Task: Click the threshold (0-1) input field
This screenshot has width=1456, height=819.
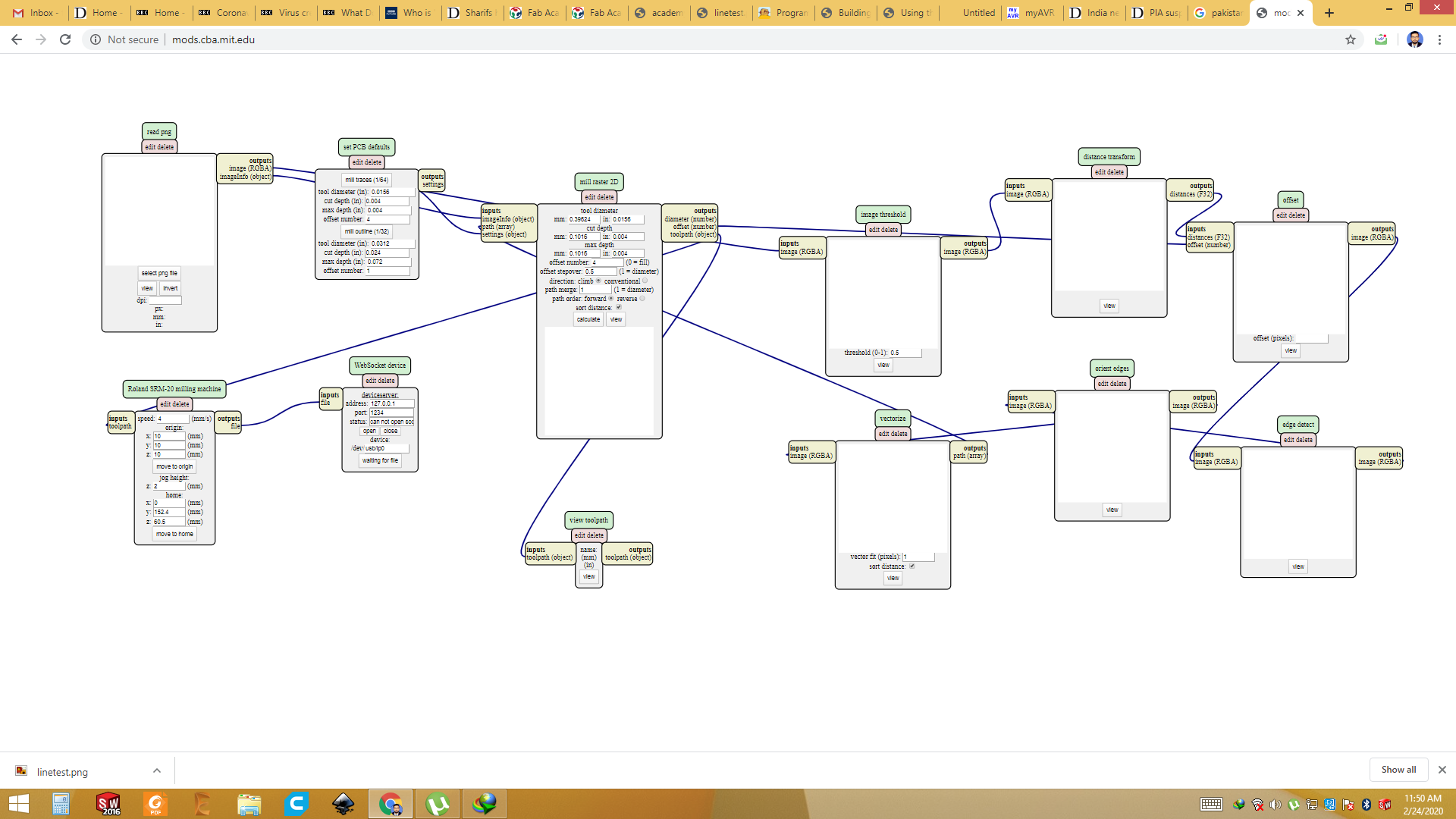Action: (905, 353)
